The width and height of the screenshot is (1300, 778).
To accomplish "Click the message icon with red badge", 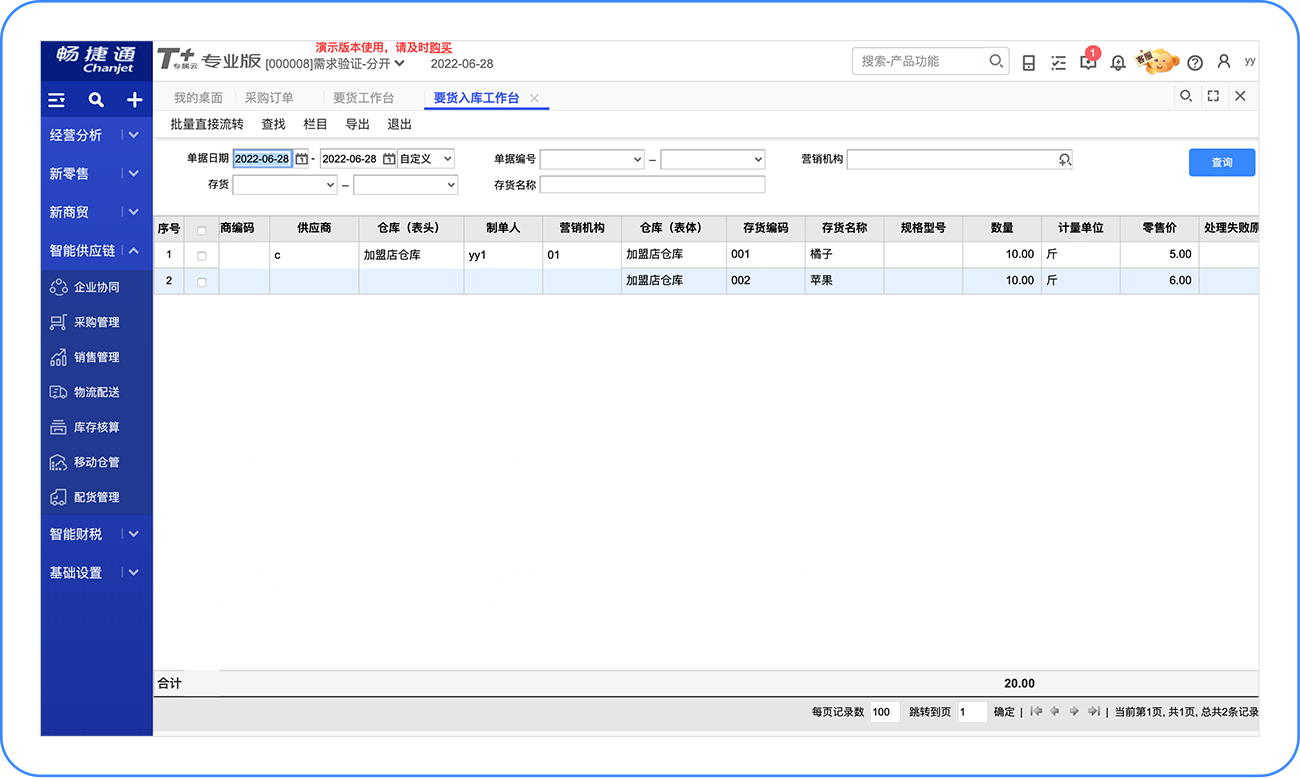I will 1088,62.
